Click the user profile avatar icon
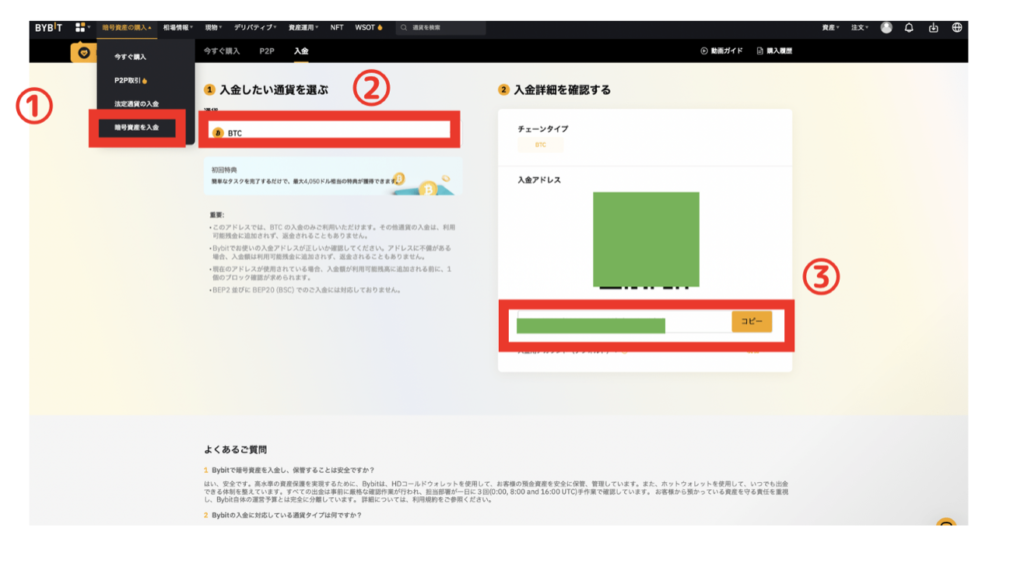1024x563 pixels. point(886,28)
